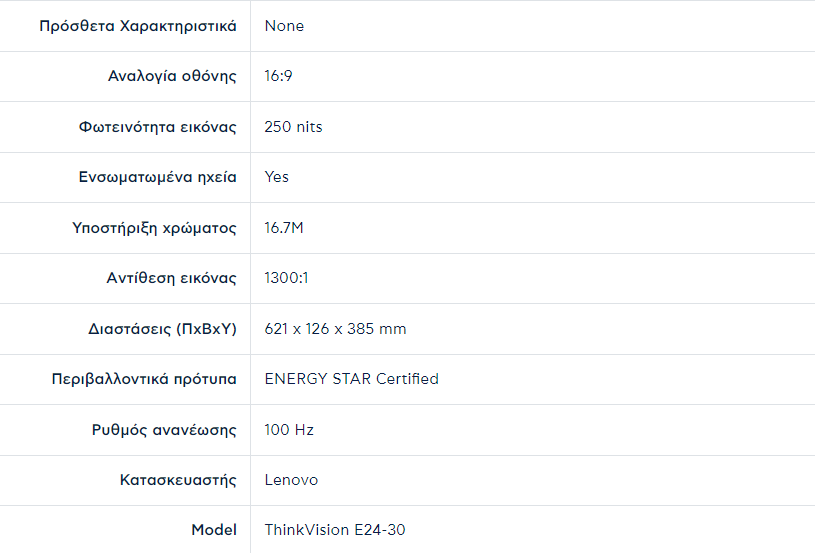Select the '250 nits' brightness value
The width and height of the screenshot is (815, 553).
click(293, 127)
